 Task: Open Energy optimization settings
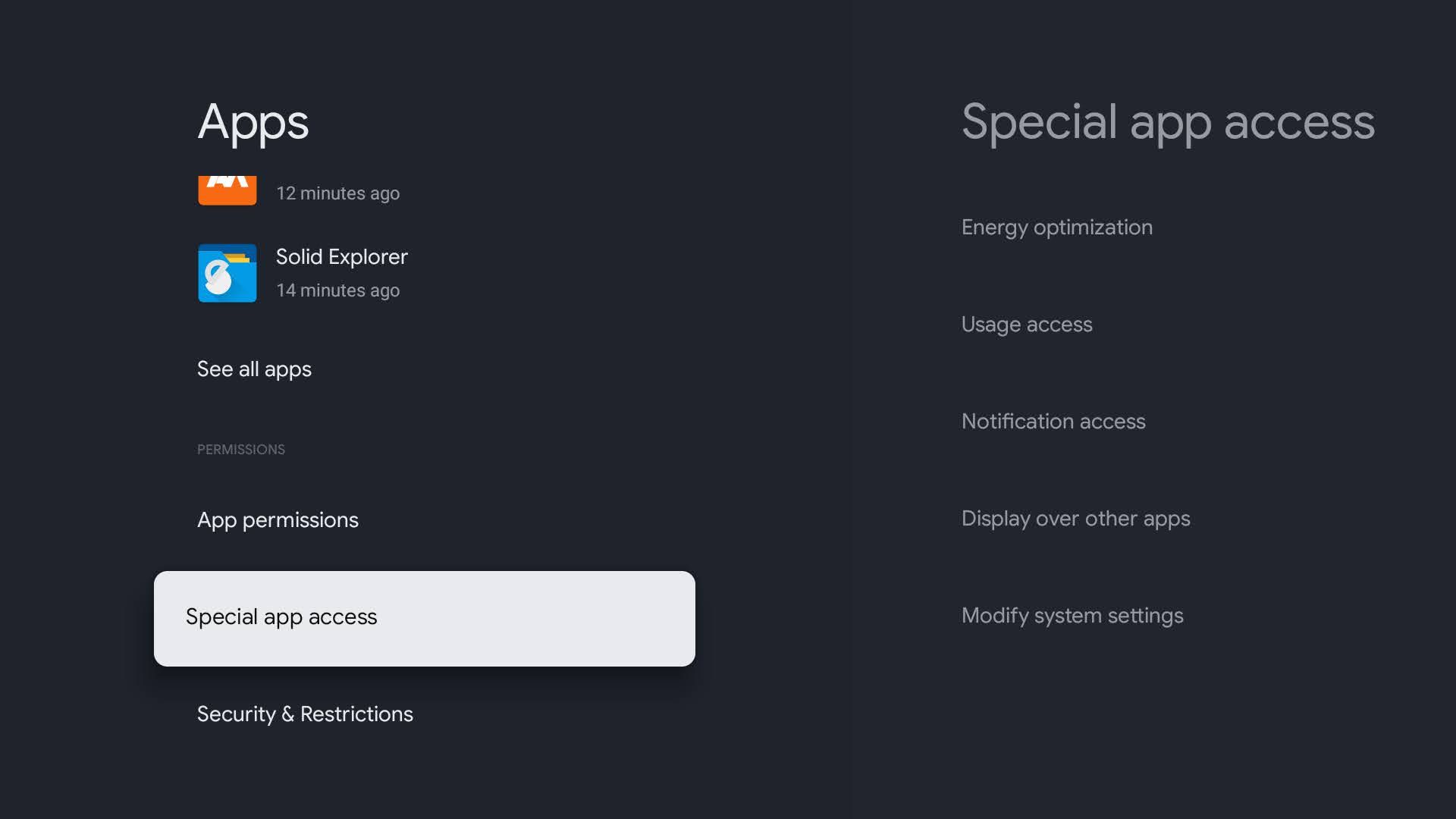pos(1056,227)
